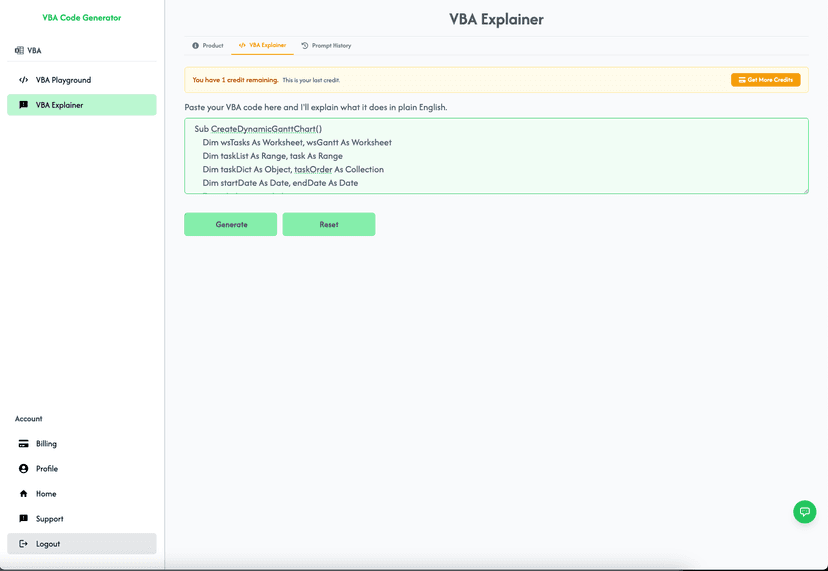Open VBA Playground from the sidebar
This screenshot has height=571, width=828.
[63, 80]
